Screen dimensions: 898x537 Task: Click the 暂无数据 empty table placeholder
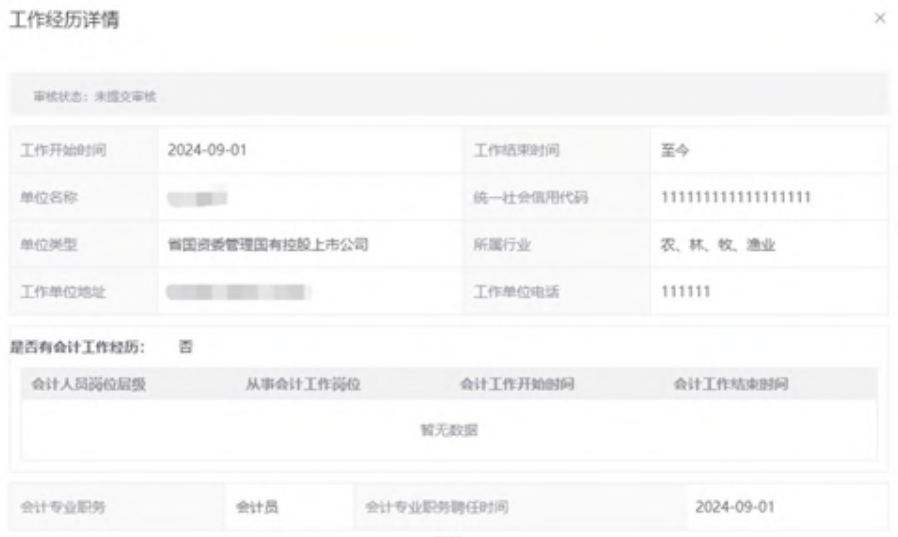(x=449, y=430)
